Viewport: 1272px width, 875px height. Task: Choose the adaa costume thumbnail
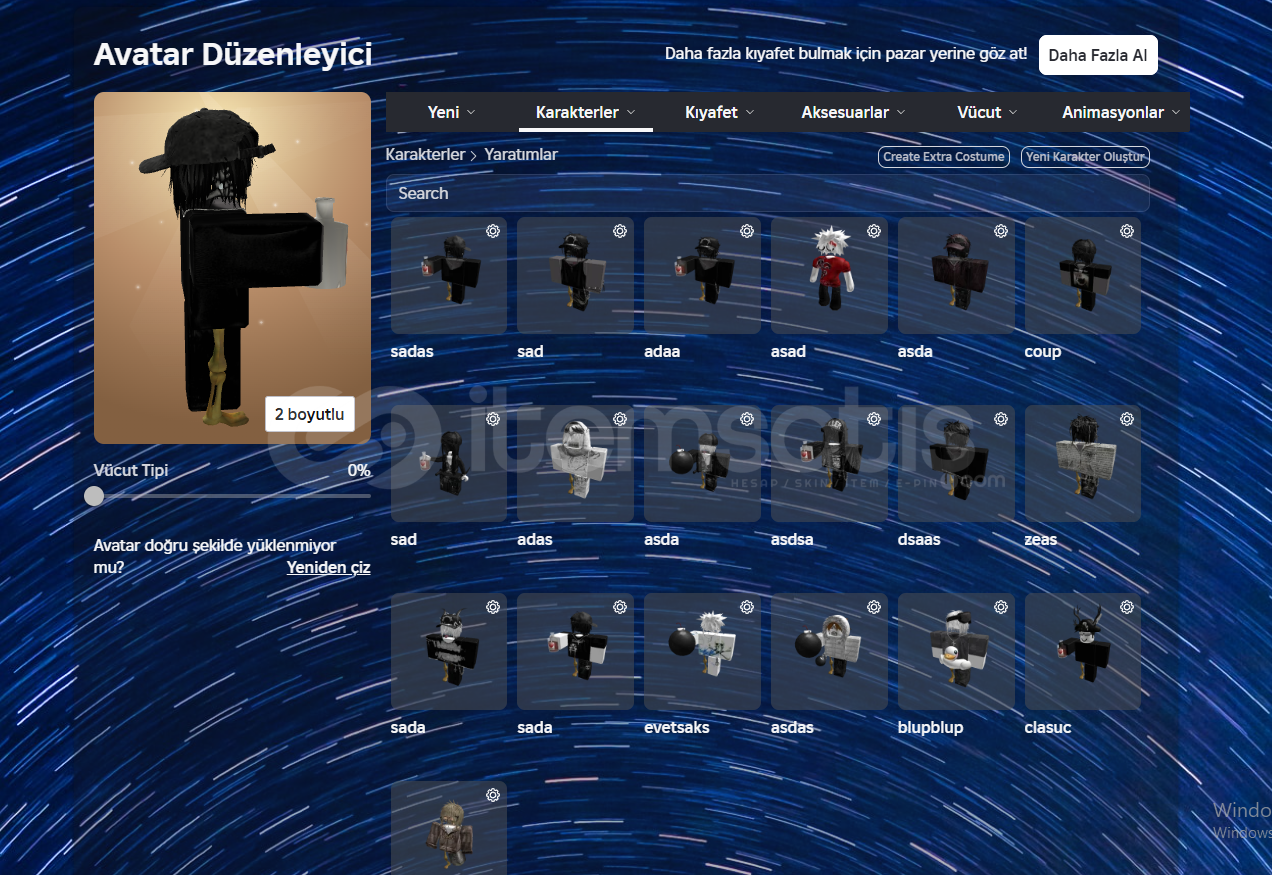[x=702, y=276]
